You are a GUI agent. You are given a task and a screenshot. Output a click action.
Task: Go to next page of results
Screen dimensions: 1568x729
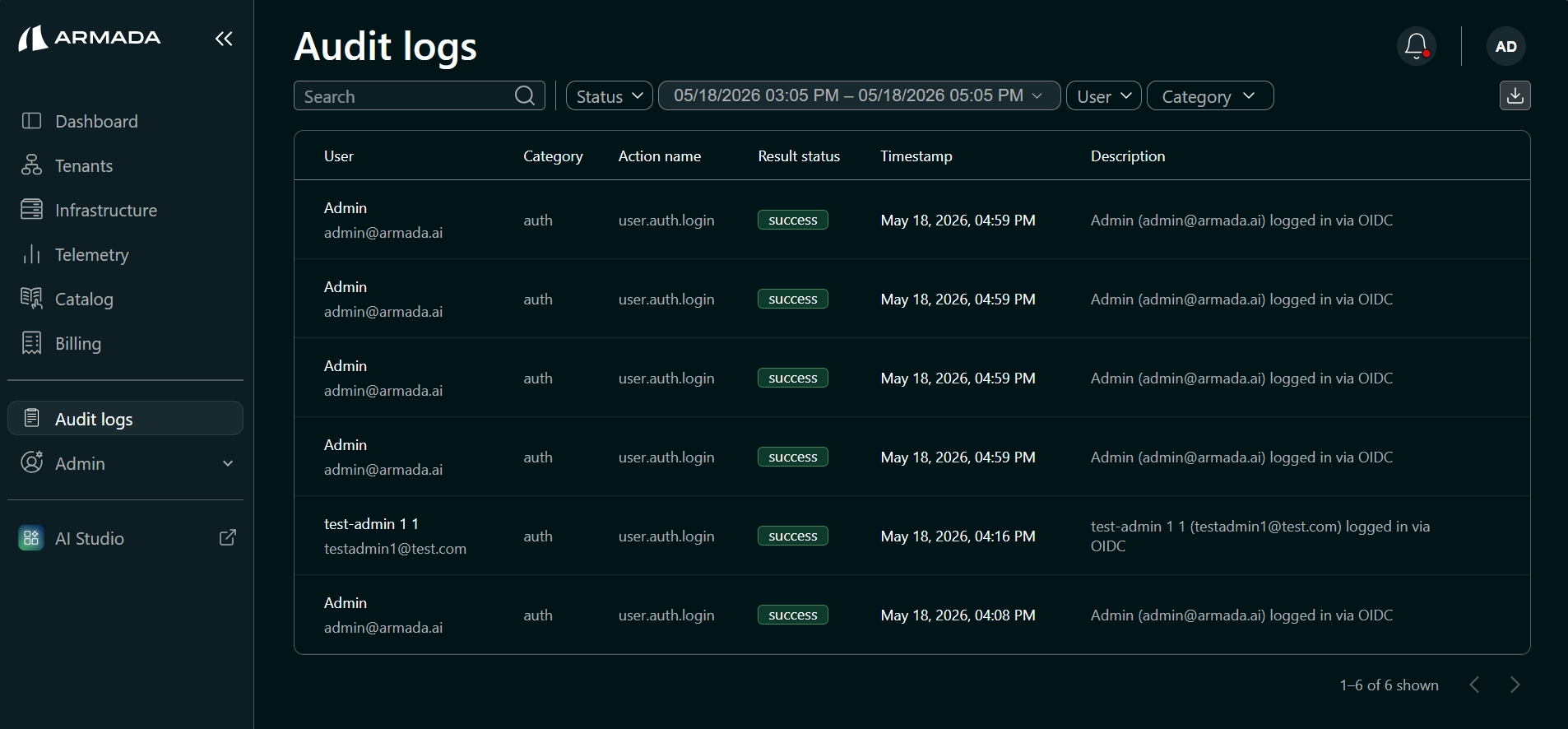tap(1515, 685)
